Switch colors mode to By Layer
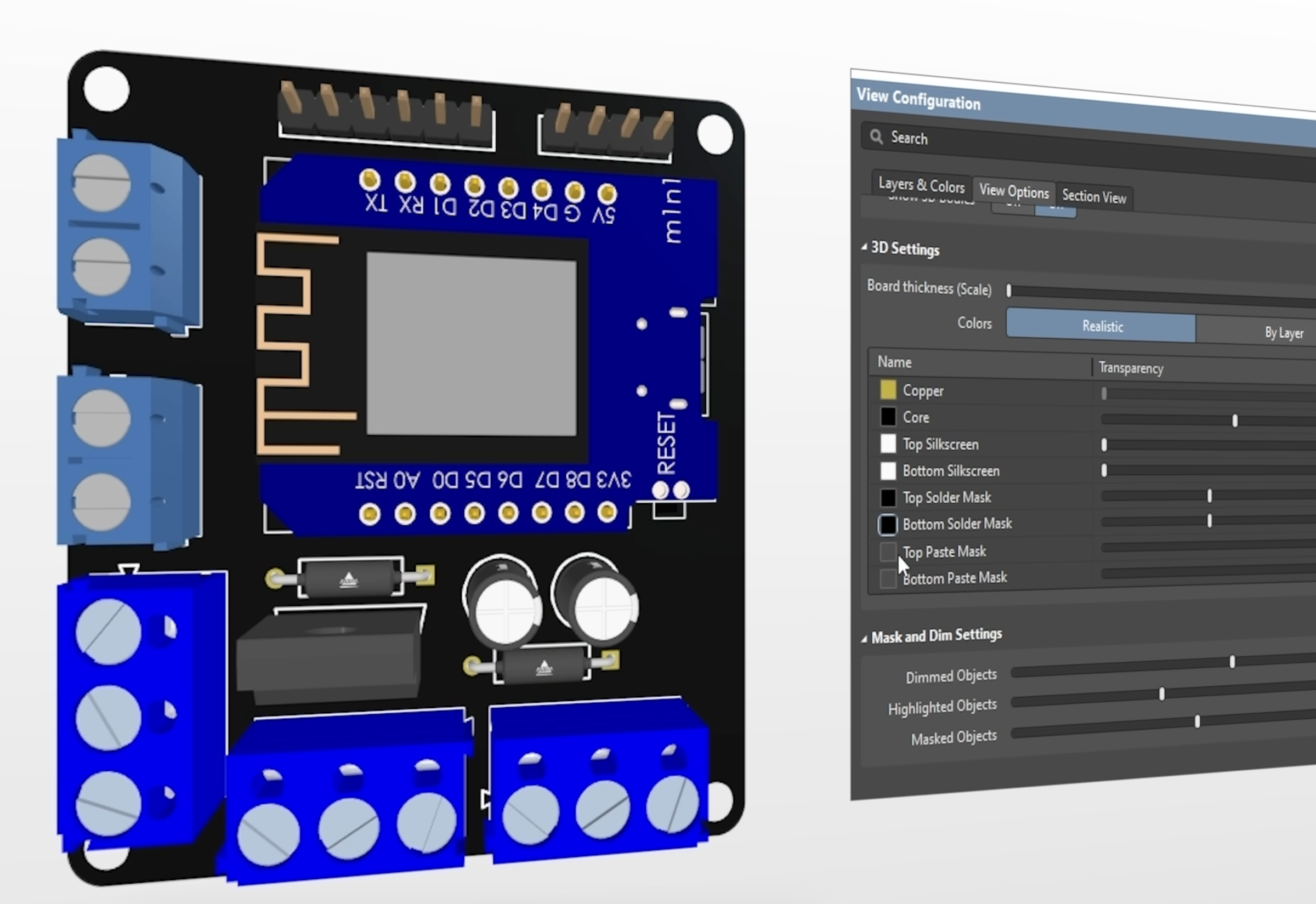 (1283, 332)
